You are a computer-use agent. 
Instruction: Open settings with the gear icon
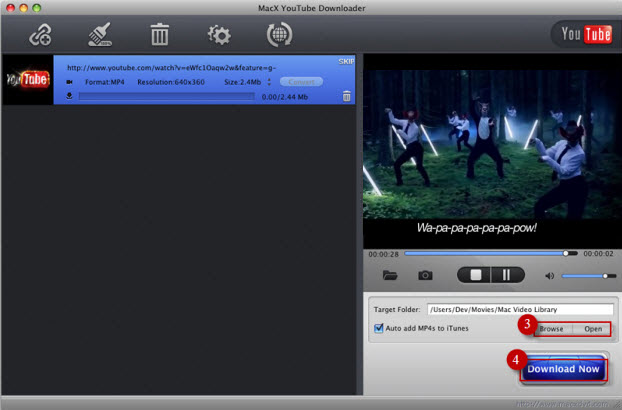pyautogui.click(x=219, y=35)
